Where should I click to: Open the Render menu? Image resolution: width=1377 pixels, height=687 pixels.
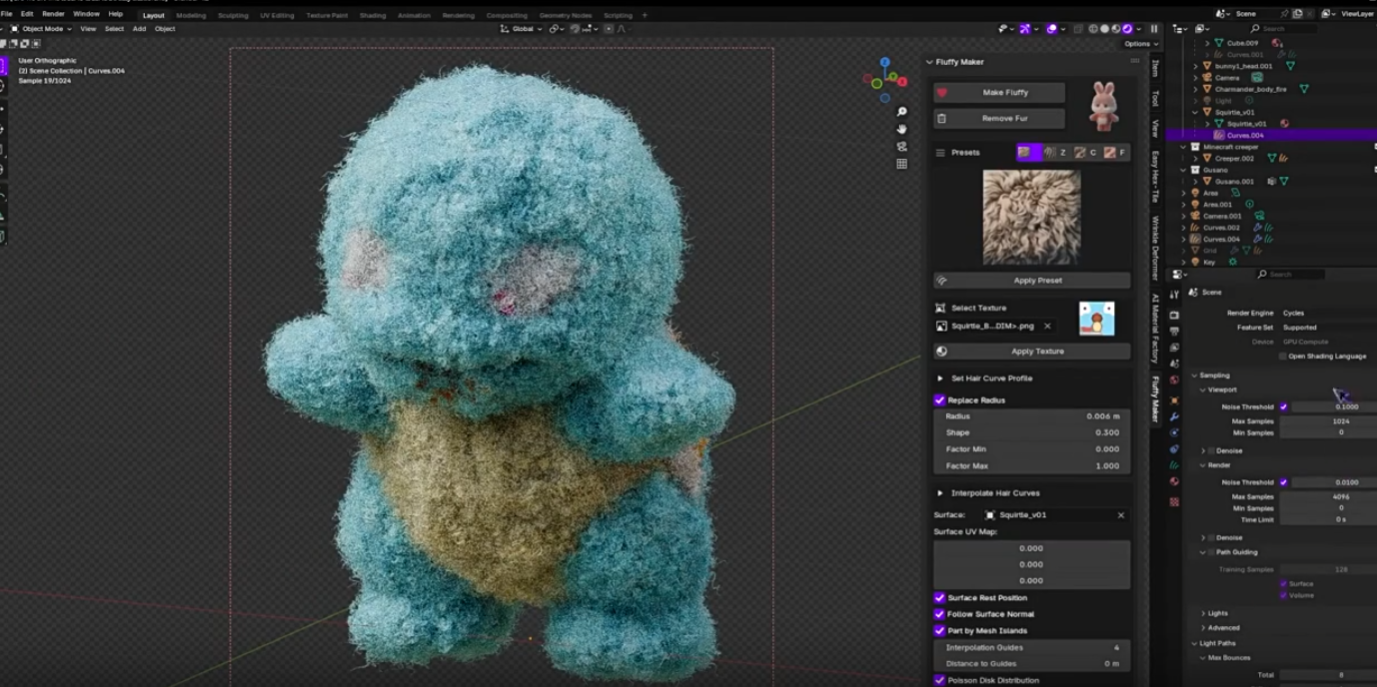pos(53,14)
